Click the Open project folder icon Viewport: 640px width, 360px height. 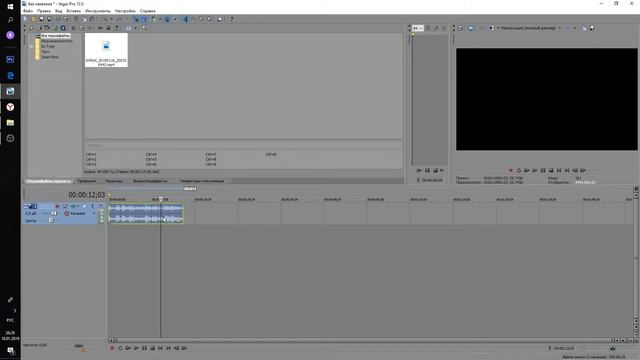click(33, 19)
